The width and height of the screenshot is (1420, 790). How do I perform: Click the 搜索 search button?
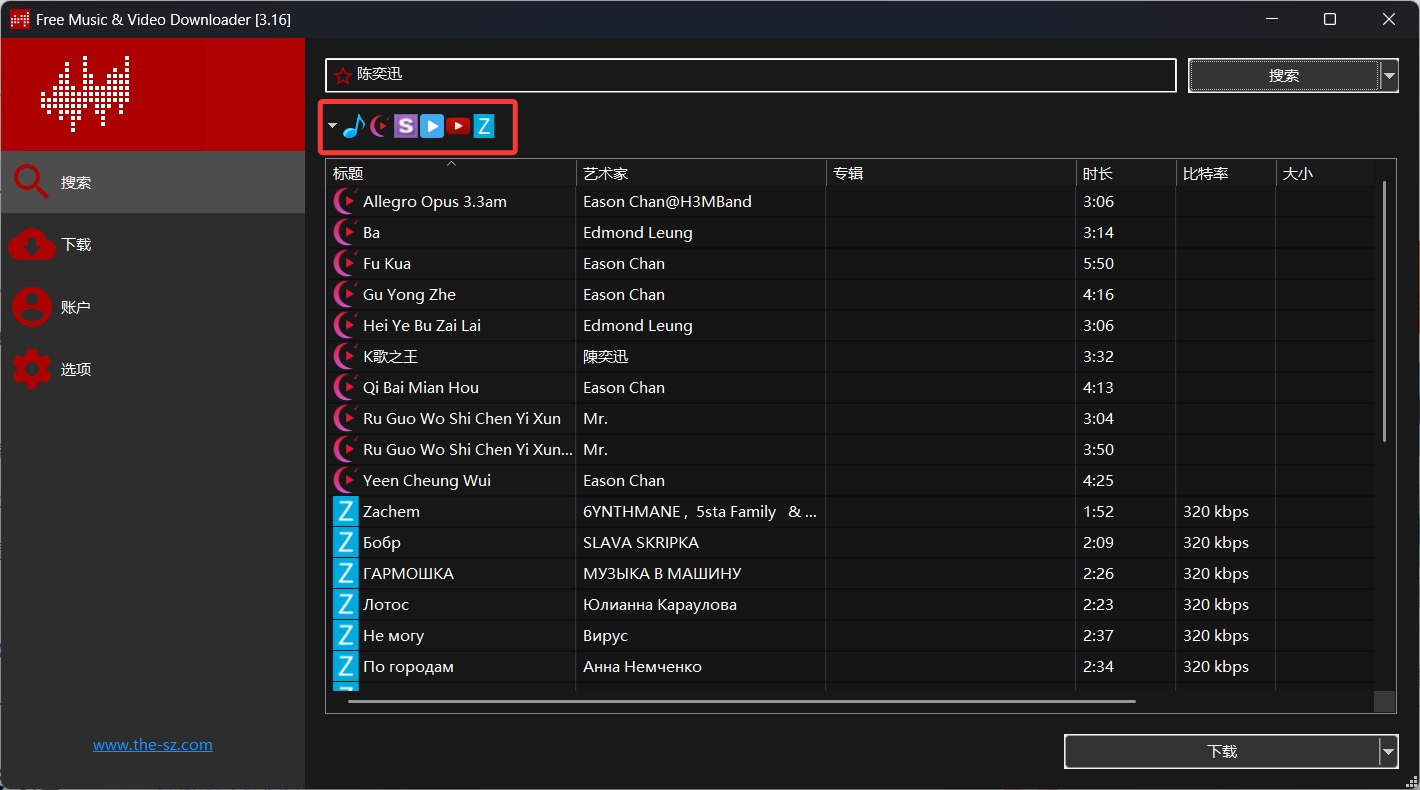tap(1284, 75)
